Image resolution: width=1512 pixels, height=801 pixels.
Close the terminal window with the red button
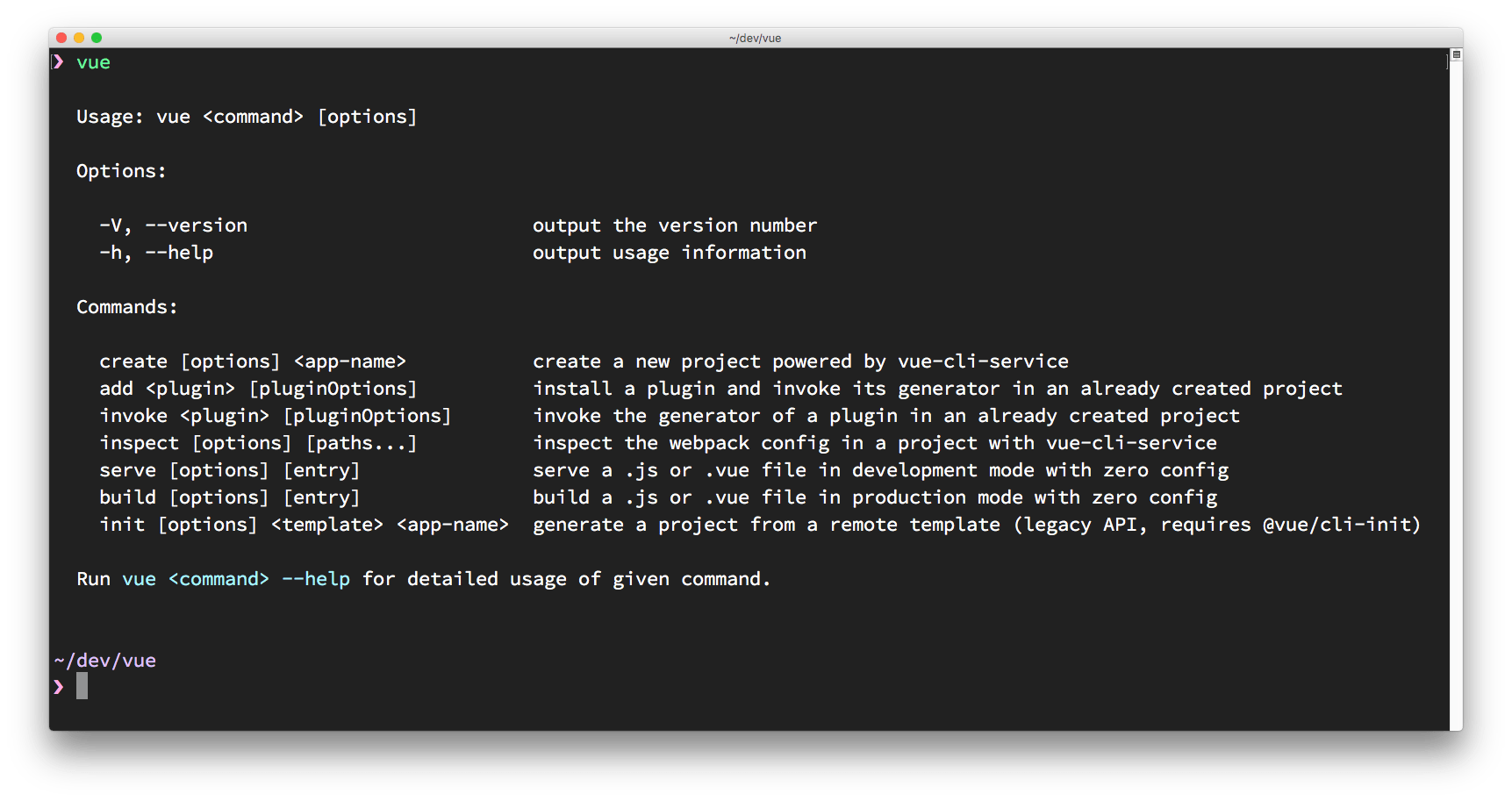coord(61,38)
